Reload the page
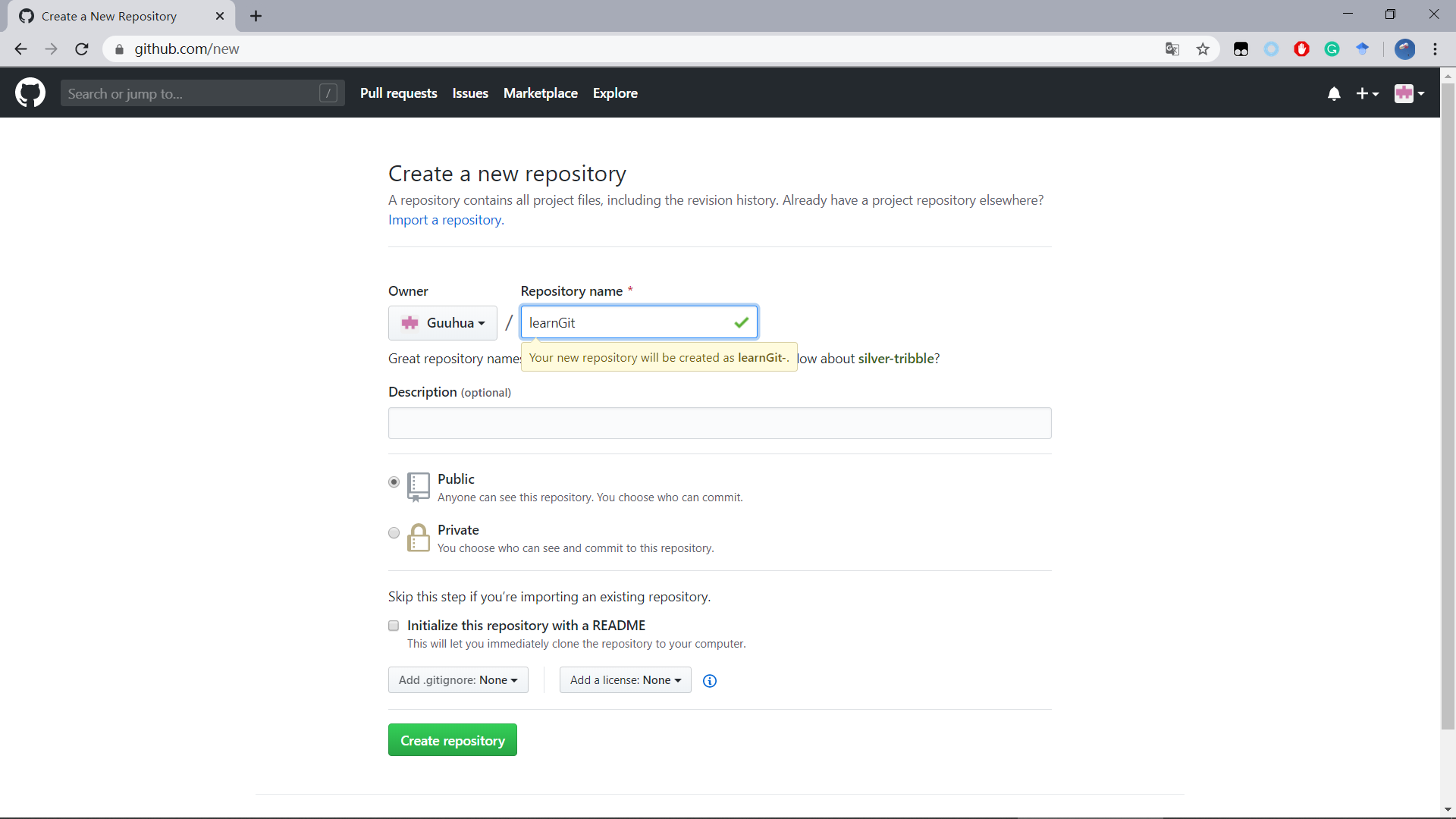This screenshot has width=1456, height=819. (x=82, y=49)
